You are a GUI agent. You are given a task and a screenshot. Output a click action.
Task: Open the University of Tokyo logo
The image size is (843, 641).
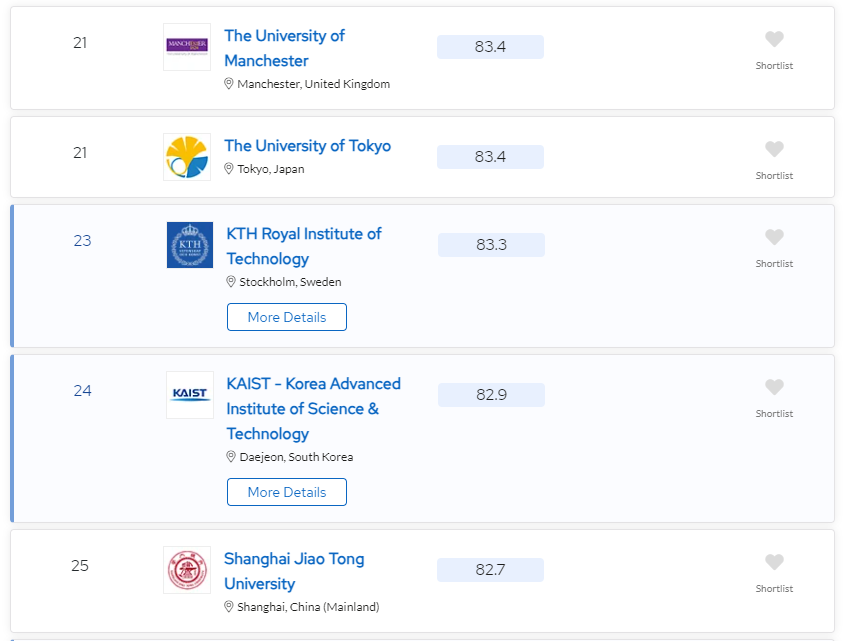[187, 157]
